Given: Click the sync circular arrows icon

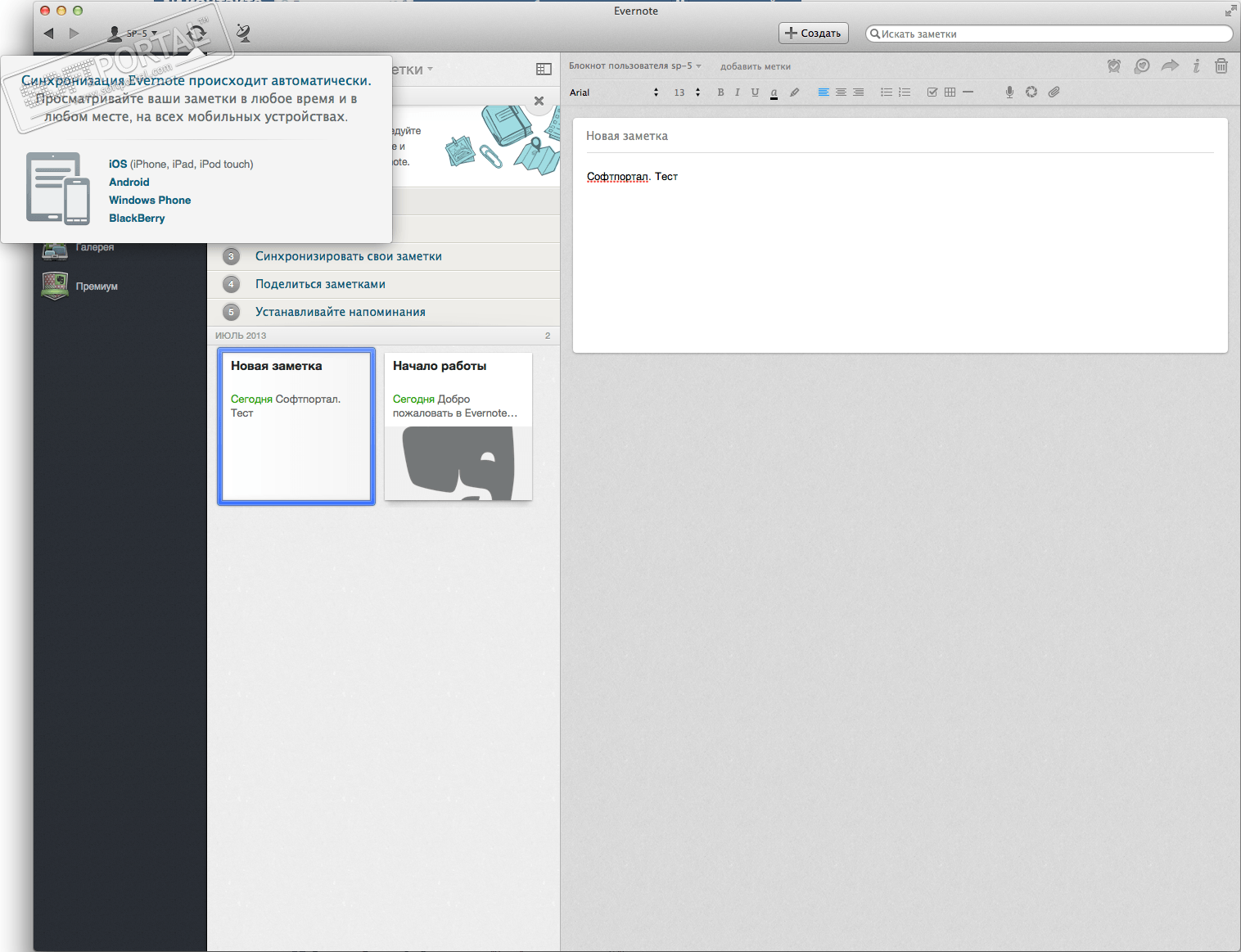Looking at the screenshot, I should click(x=196, y=34).
